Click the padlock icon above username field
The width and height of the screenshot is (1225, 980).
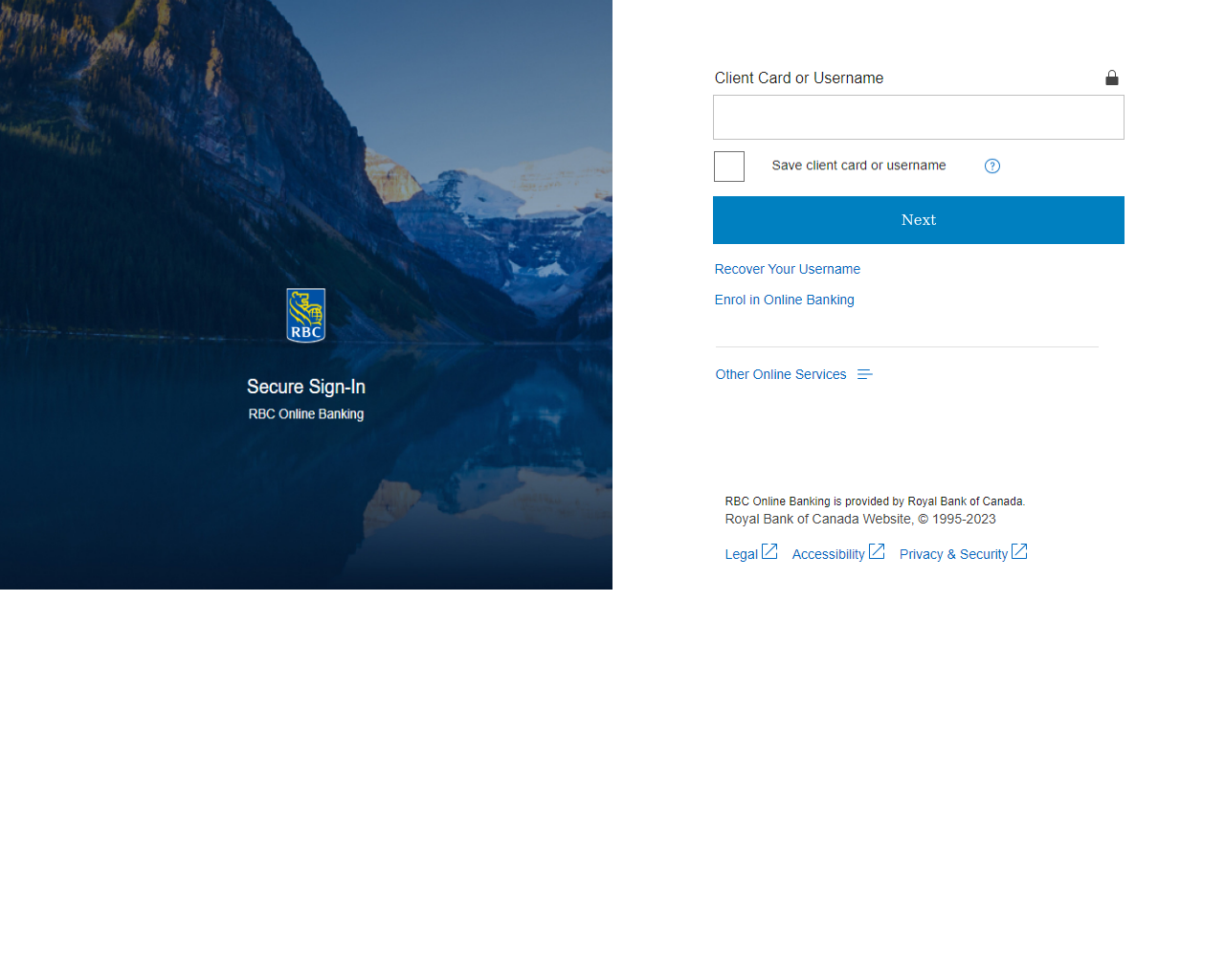point(1112,78)
